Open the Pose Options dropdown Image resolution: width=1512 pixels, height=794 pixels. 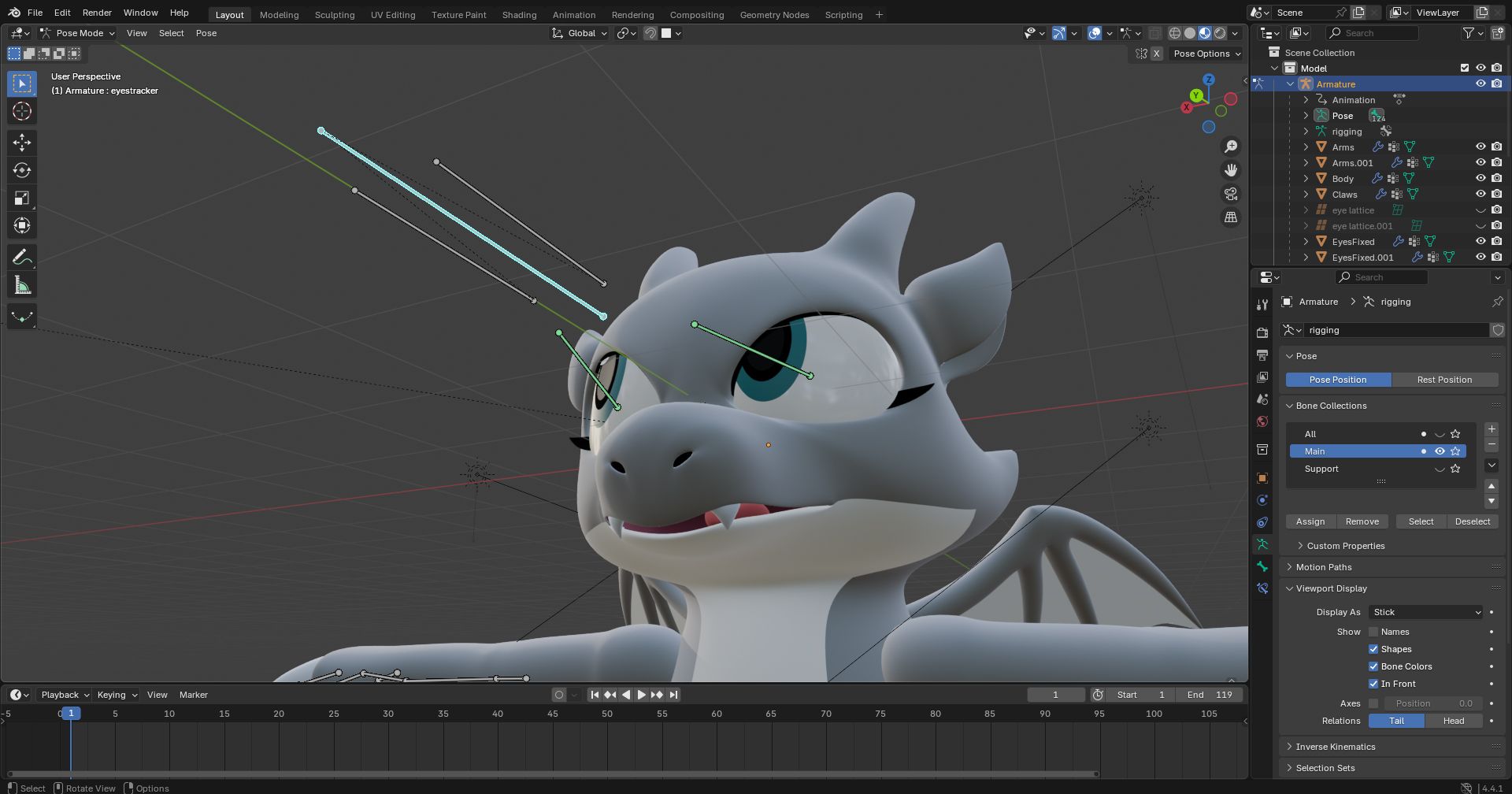coord(1206,54)
